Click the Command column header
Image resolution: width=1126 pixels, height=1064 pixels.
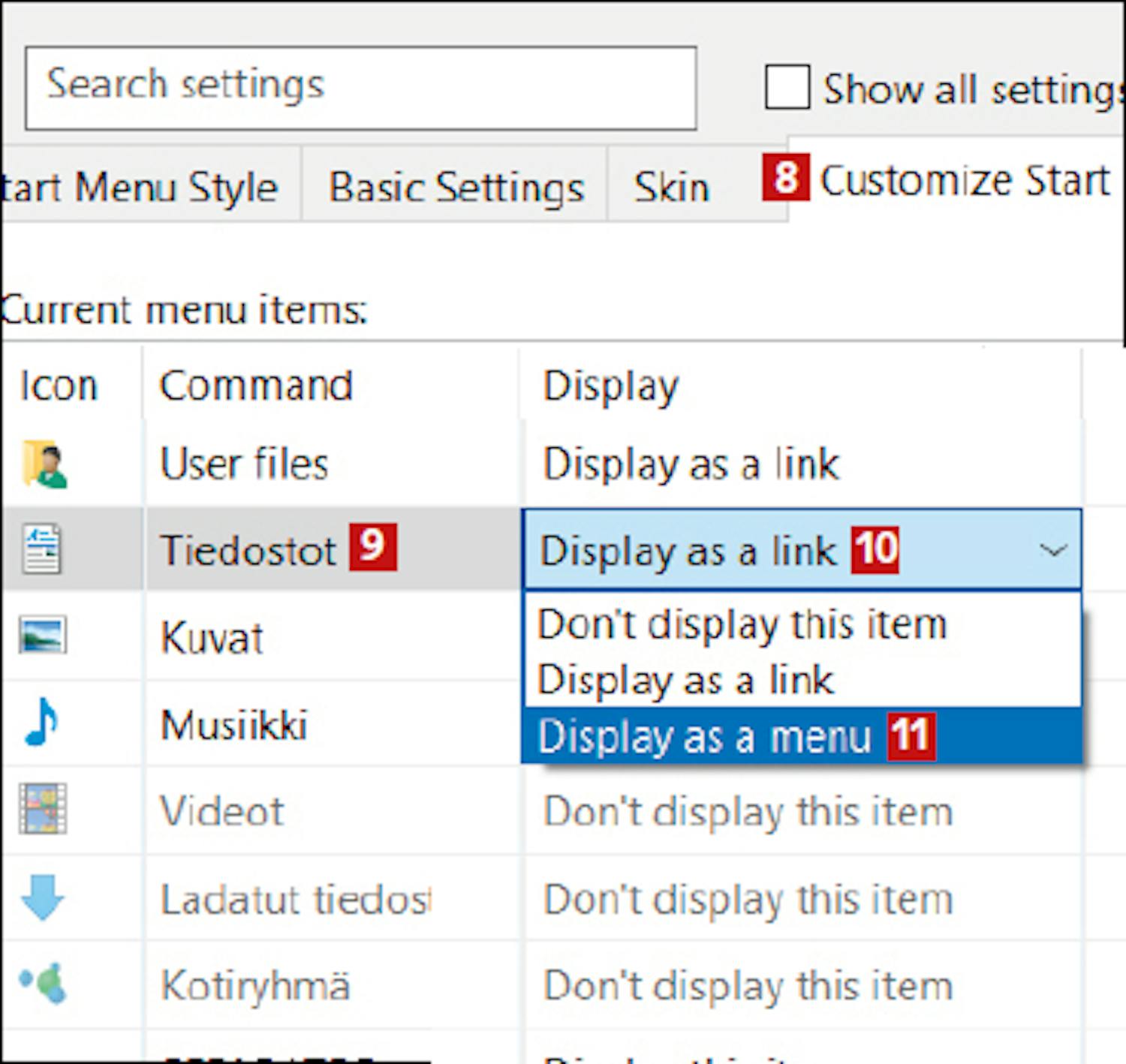[255, 386]
